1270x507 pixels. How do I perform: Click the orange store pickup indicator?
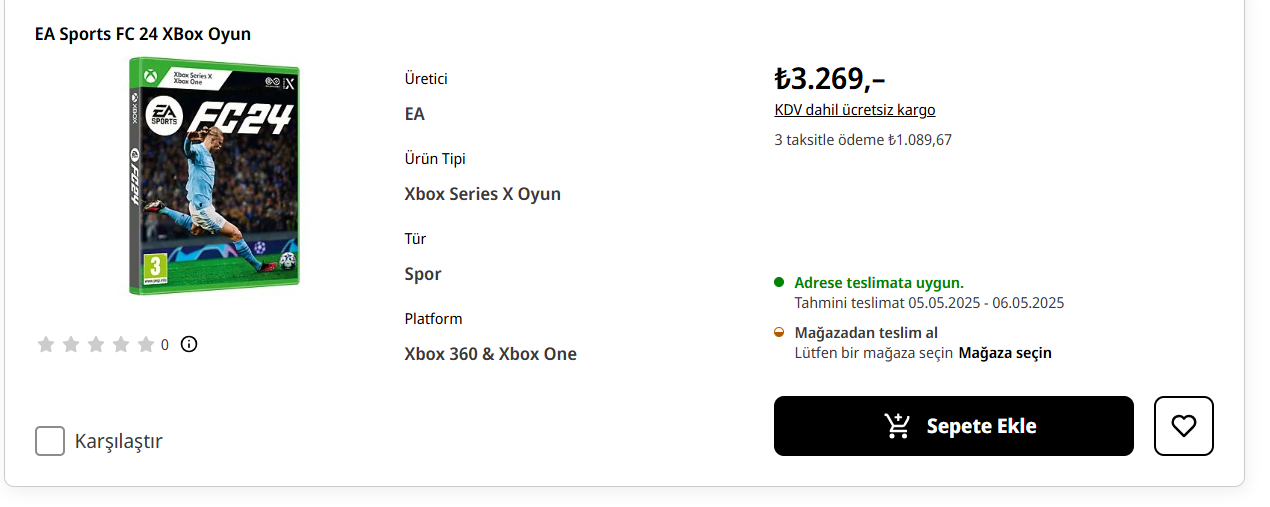779,333
